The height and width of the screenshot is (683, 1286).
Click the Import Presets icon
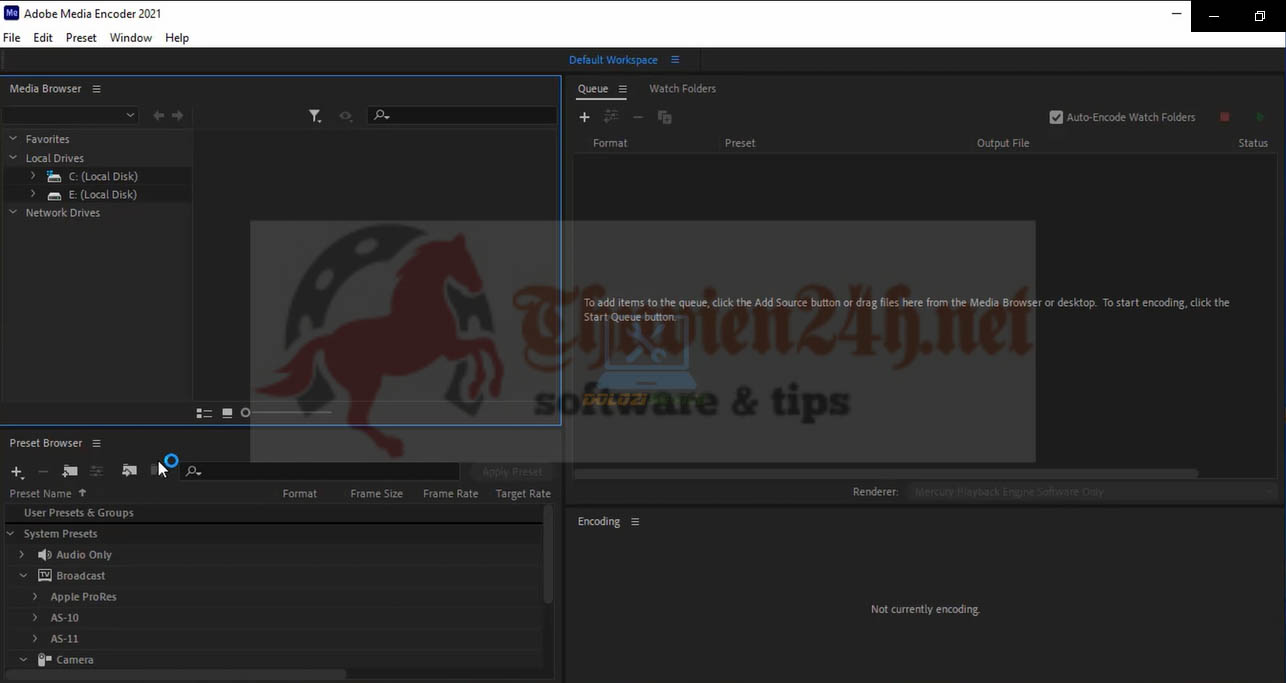pyautogui.click(x=129, y=471)
